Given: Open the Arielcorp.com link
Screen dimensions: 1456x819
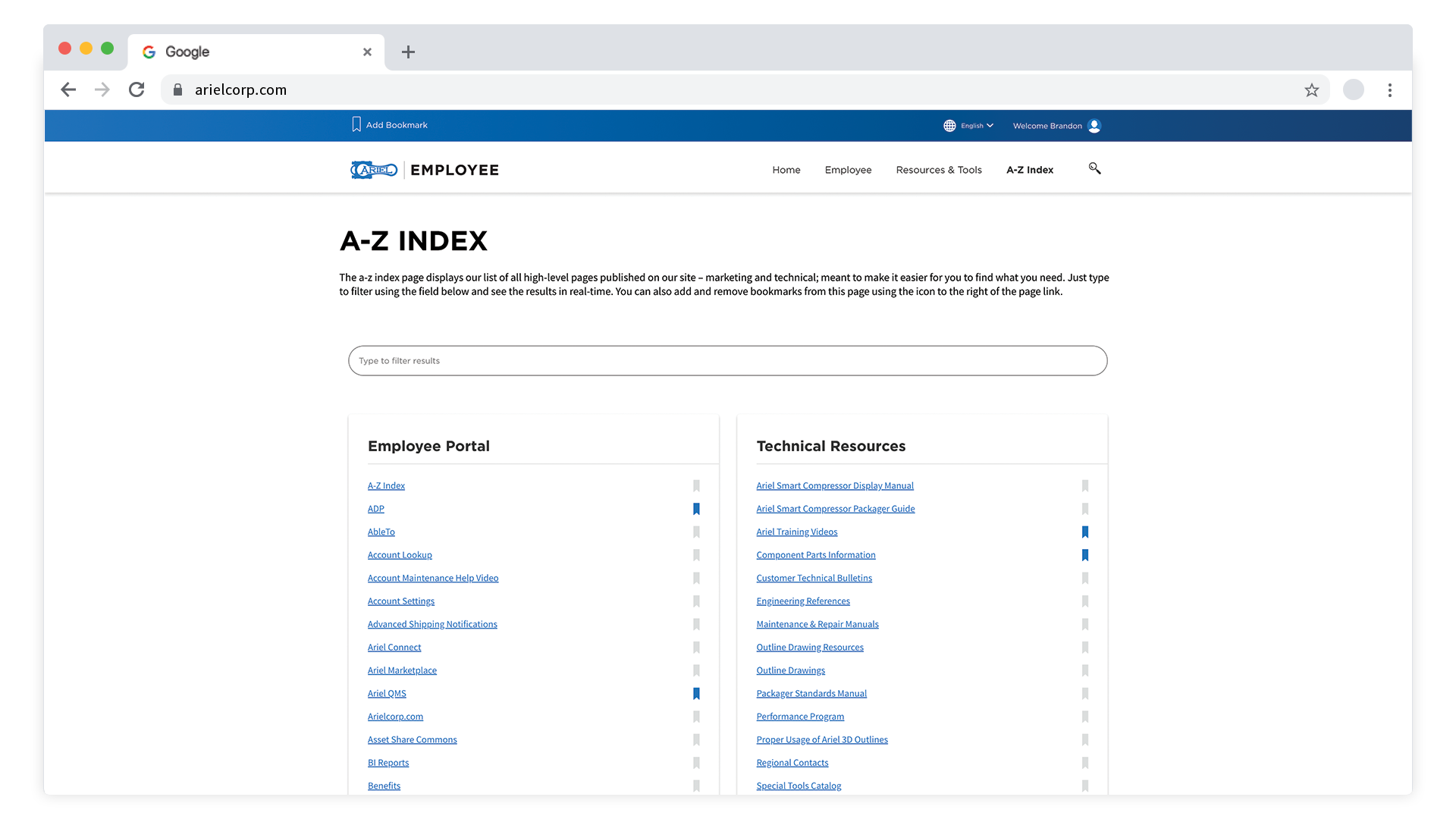Looking at the screenshot, I should pos(395,717).
